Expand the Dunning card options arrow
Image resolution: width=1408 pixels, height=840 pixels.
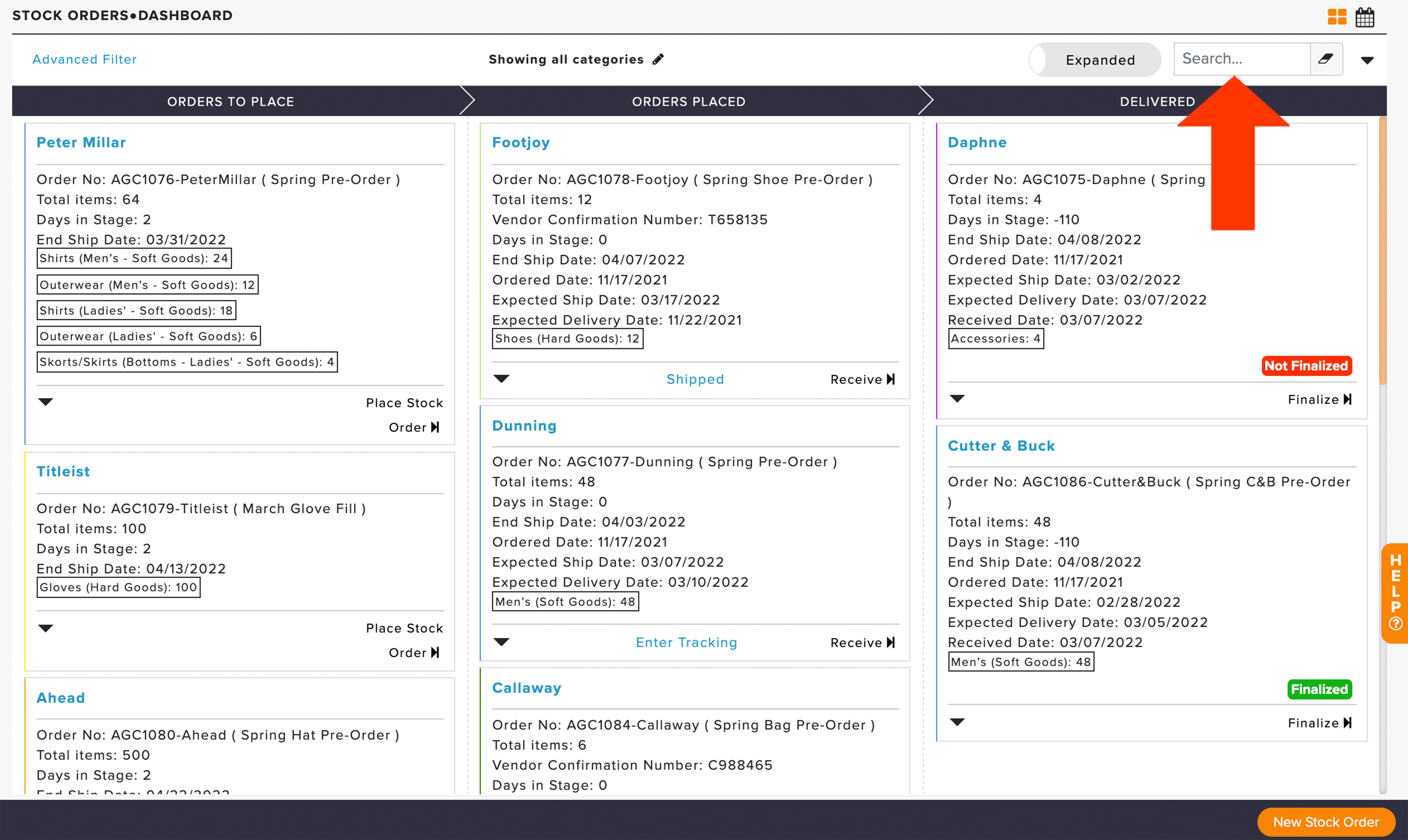[x=502, y=642]
